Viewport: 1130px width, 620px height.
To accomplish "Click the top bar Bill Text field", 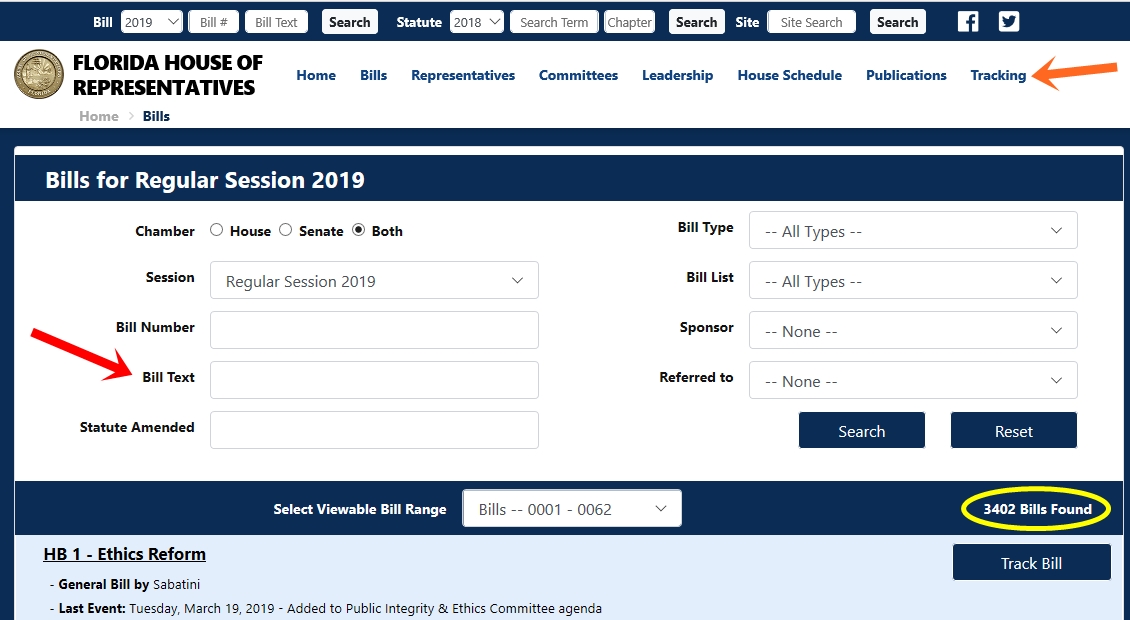I will [x=277, y=22].
